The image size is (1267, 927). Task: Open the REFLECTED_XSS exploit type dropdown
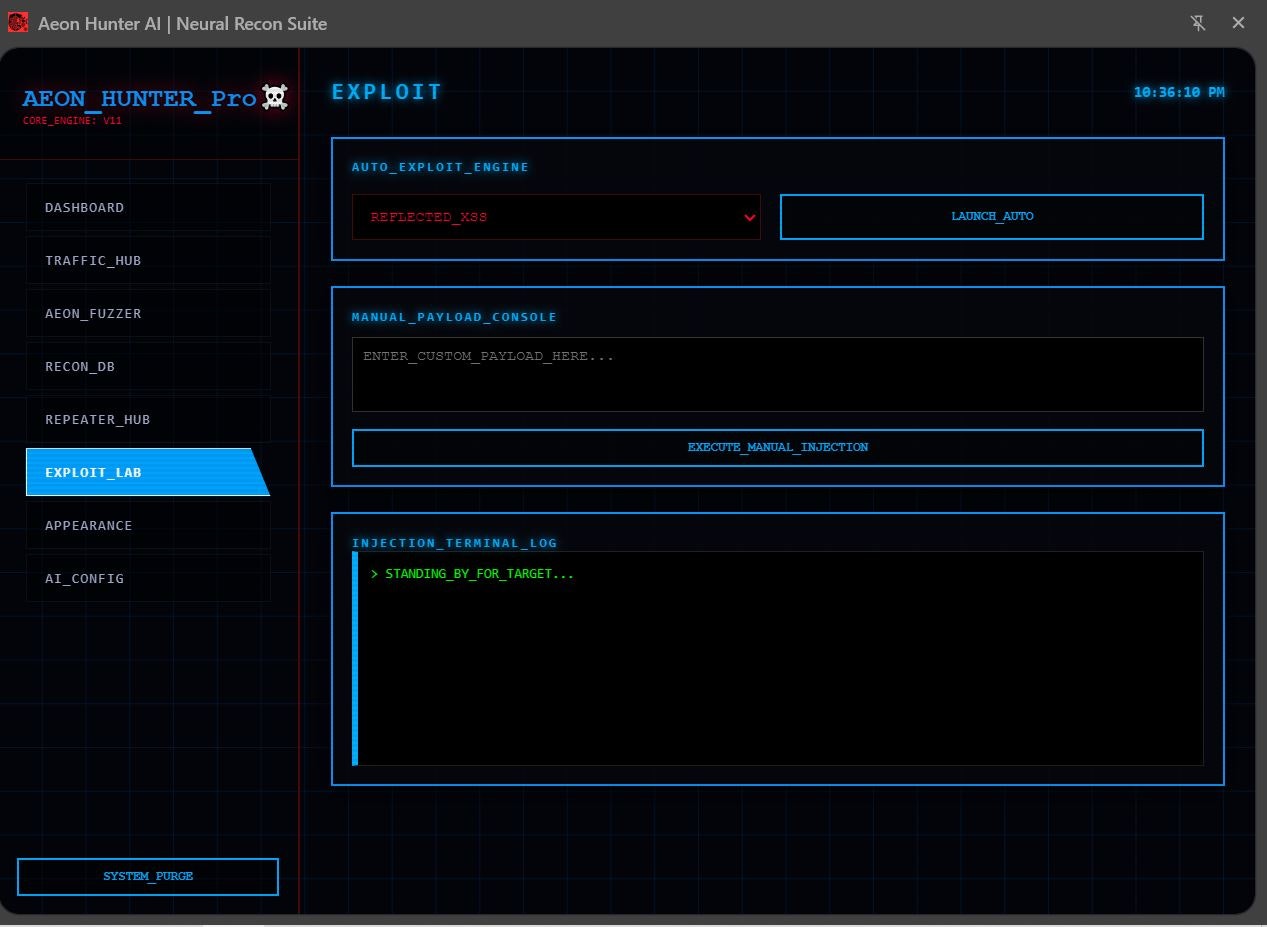[556, 217]
